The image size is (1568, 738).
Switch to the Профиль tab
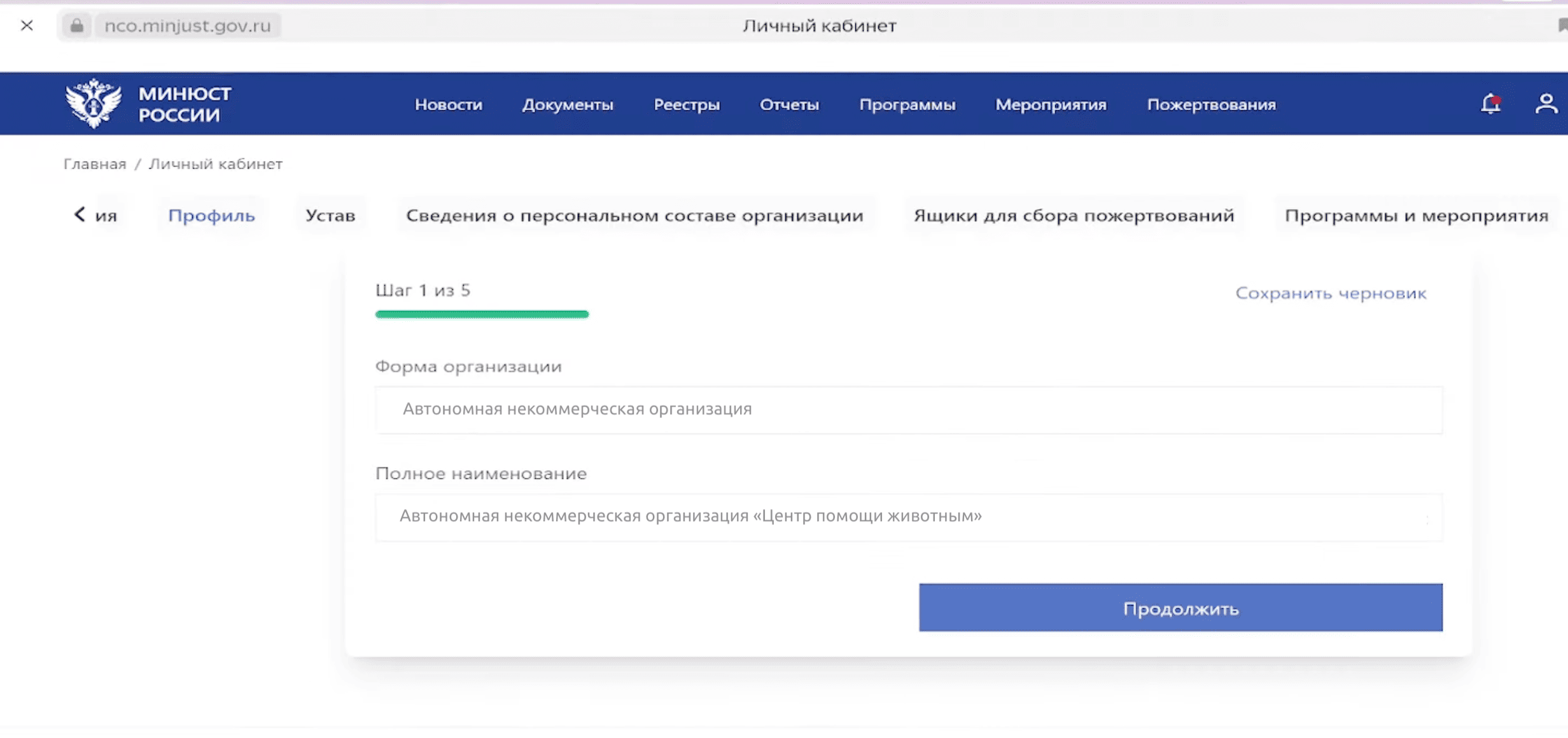coord(211,215)
